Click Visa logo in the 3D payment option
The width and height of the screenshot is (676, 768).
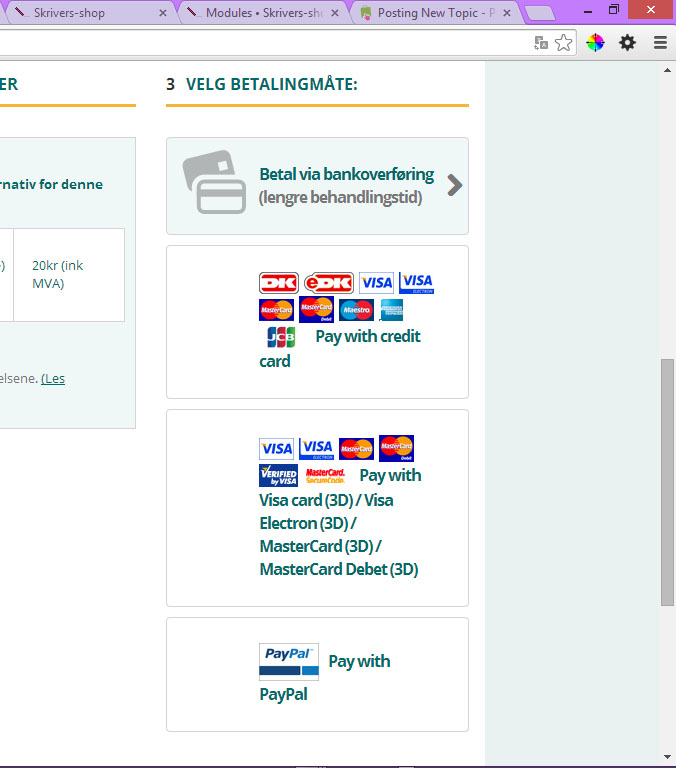[276, 449]
